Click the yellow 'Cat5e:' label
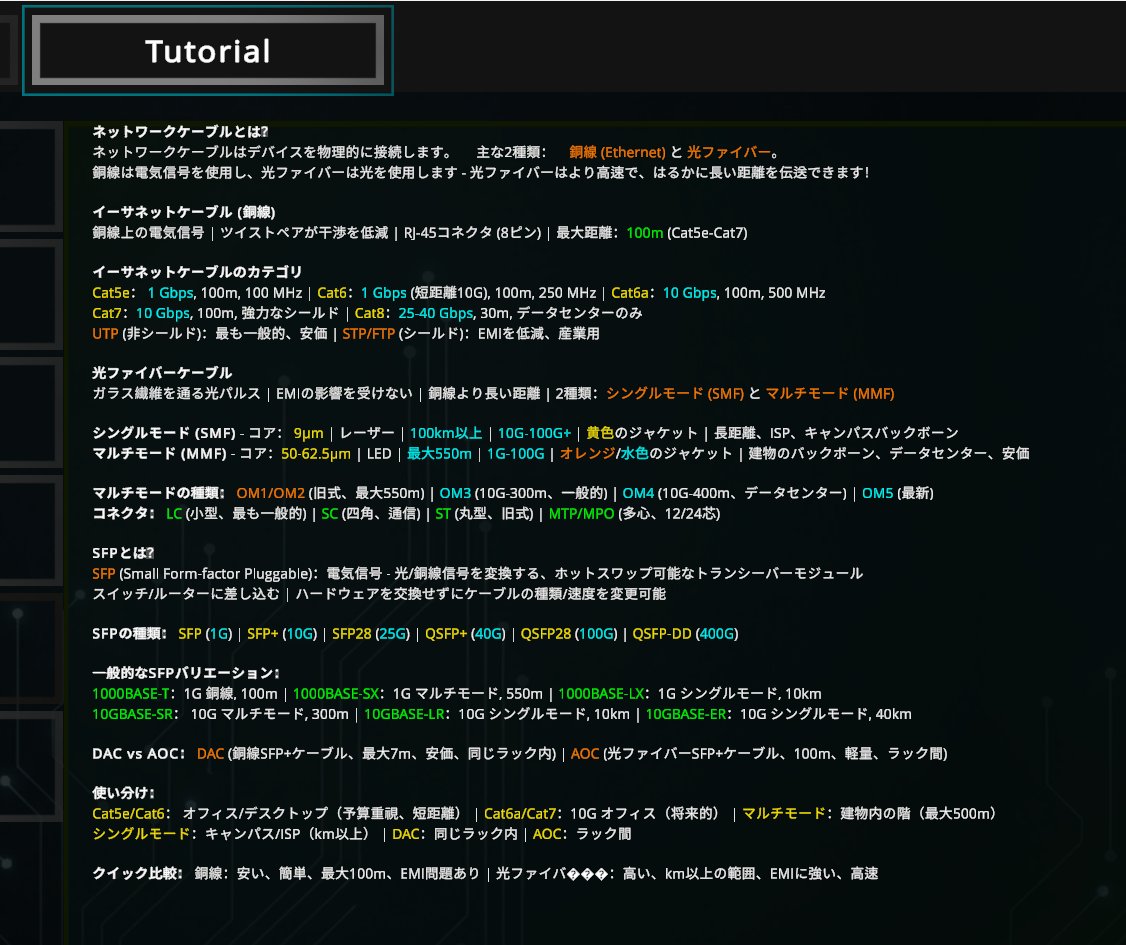This screenshot has height=945, width=1126. [113, 293]
